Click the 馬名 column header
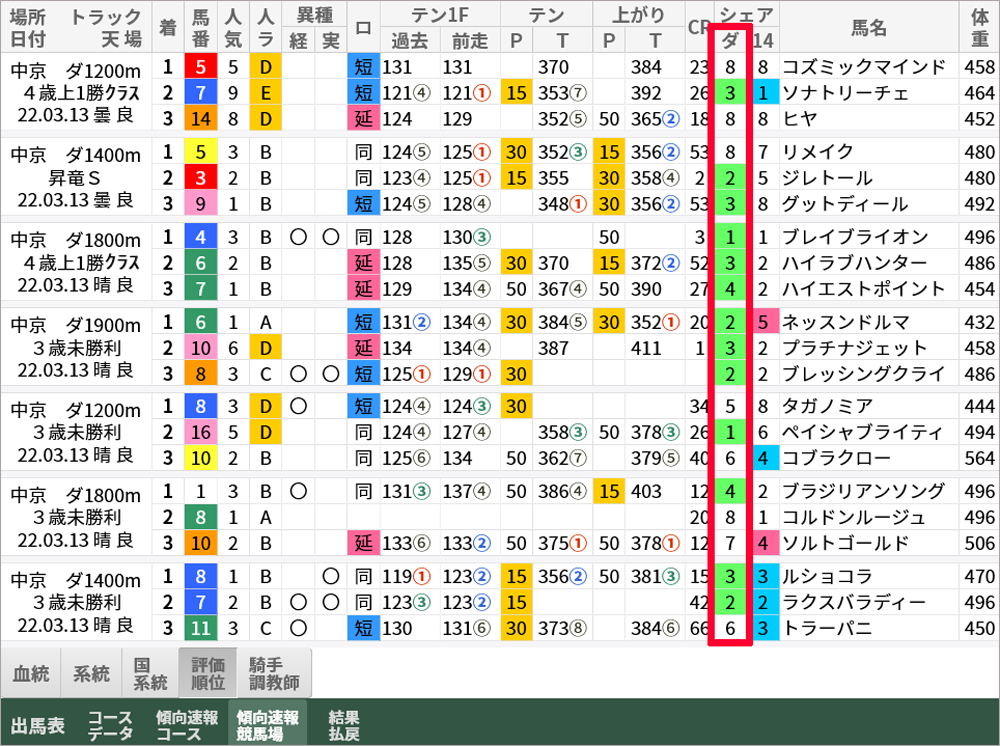Viewport: 1000px width, 746px height. (x=869, y=27)
